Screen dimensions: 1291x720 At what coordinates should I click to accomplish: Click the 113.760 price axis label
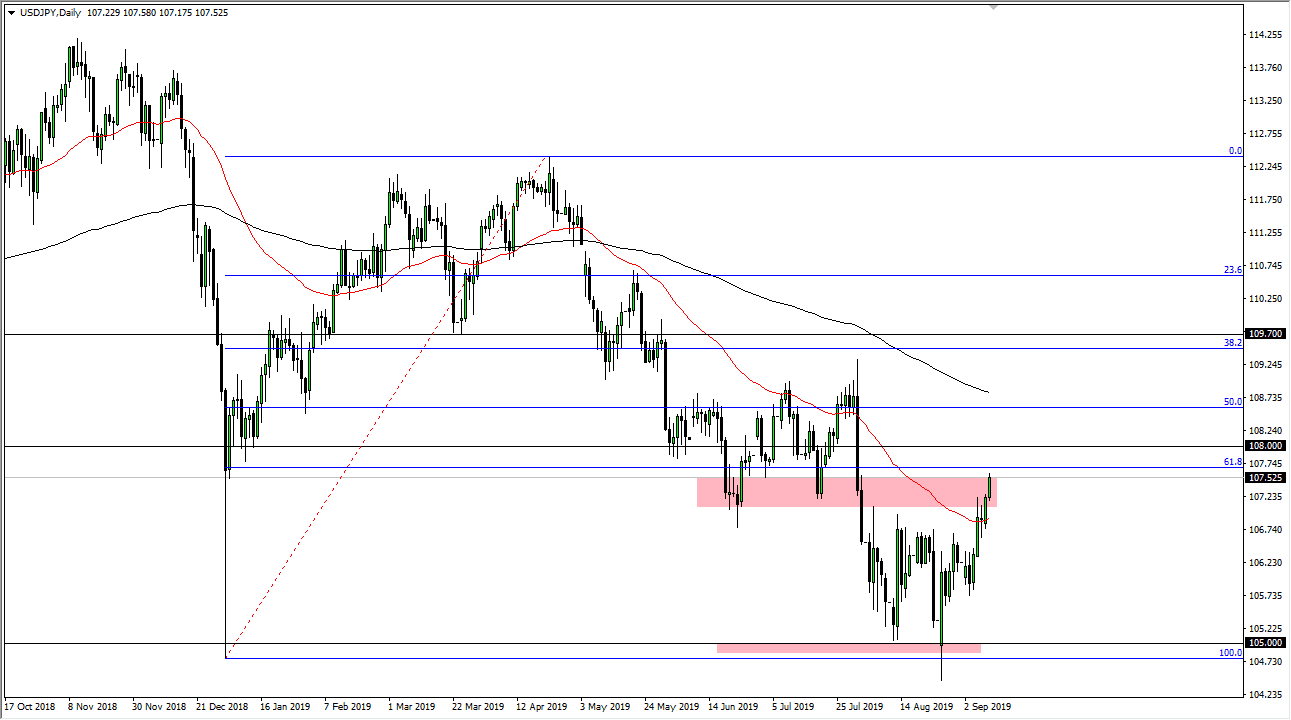pyautogui.click(x=1265, y=68)
